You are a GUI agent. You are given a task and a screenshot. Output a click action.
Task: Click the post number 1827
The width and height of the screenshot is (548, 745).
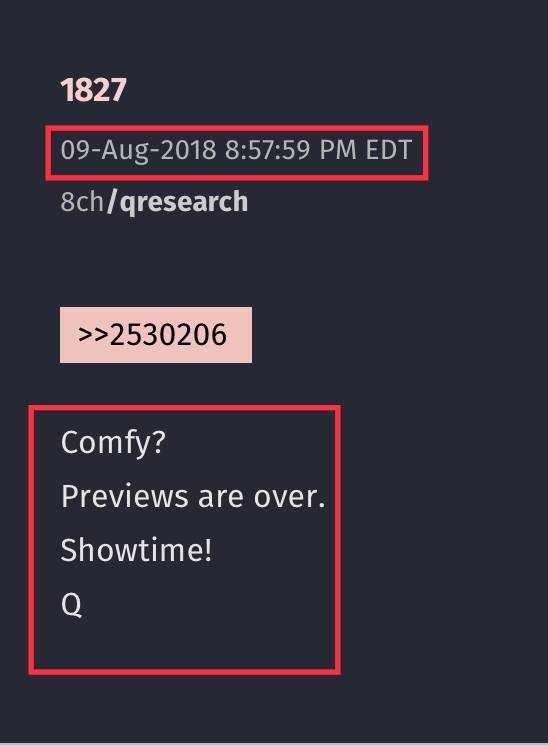[93, 90]
